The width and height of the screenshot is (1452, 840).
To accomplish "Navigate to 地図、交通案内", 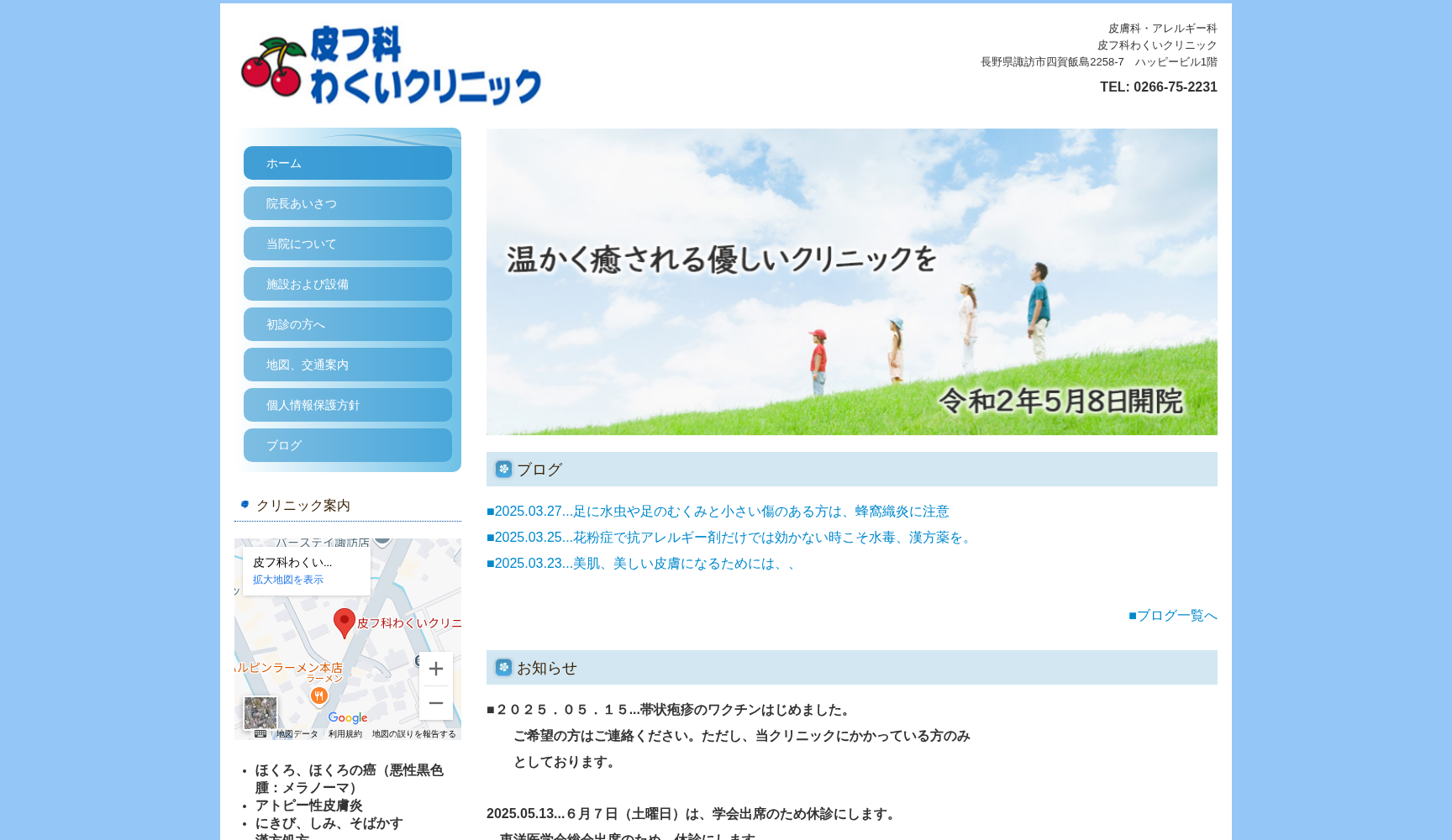I will [347, 365].
